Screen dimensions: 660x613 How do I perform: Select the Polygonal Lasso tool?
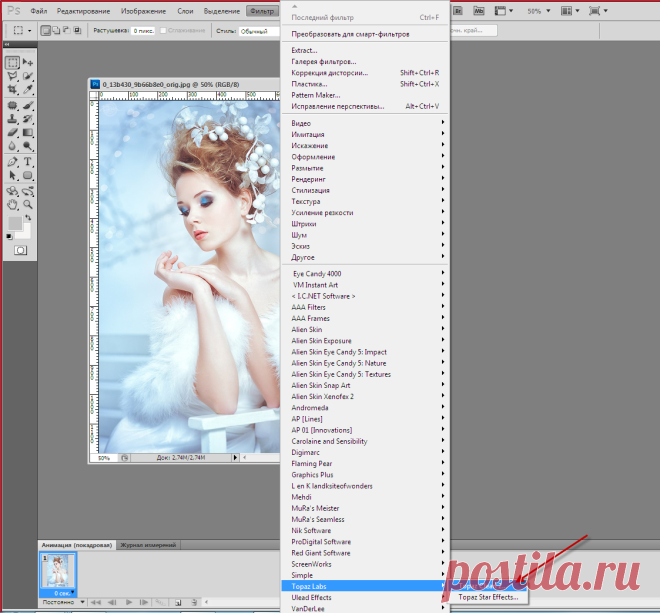point(12,76)
